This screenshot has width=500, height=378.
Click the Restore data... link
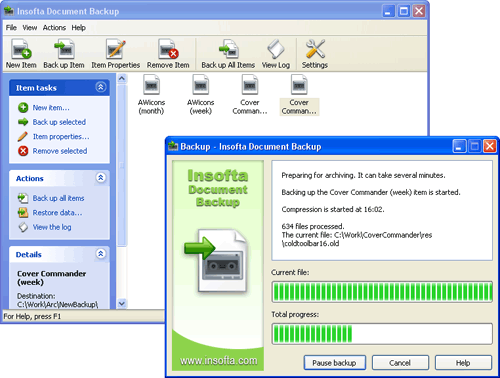coord(57,212)
